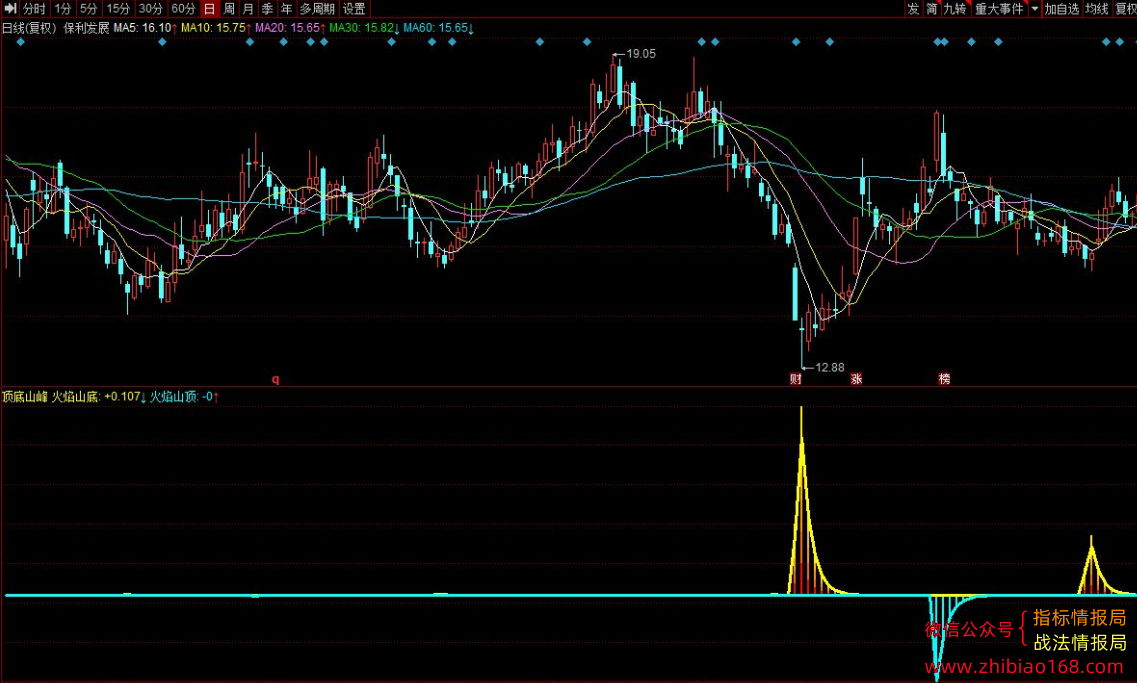The image size is (1137, 683).
Task: Switch to the 月 monthly tab
Action: click(x=248, y=9)
